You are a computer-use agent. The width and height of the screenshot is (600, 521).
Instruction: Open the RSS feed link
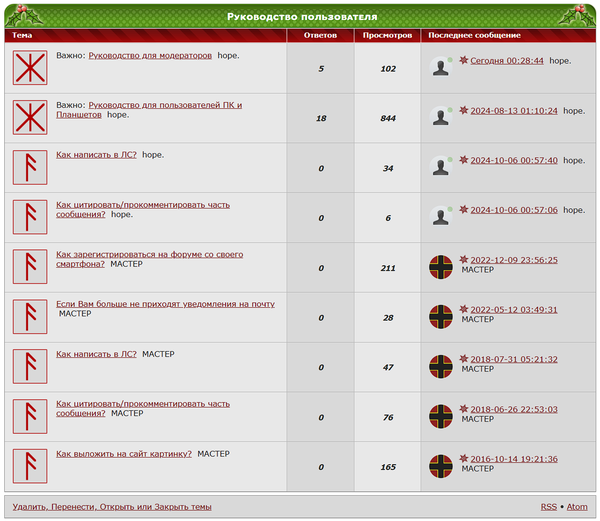[548, 507]
